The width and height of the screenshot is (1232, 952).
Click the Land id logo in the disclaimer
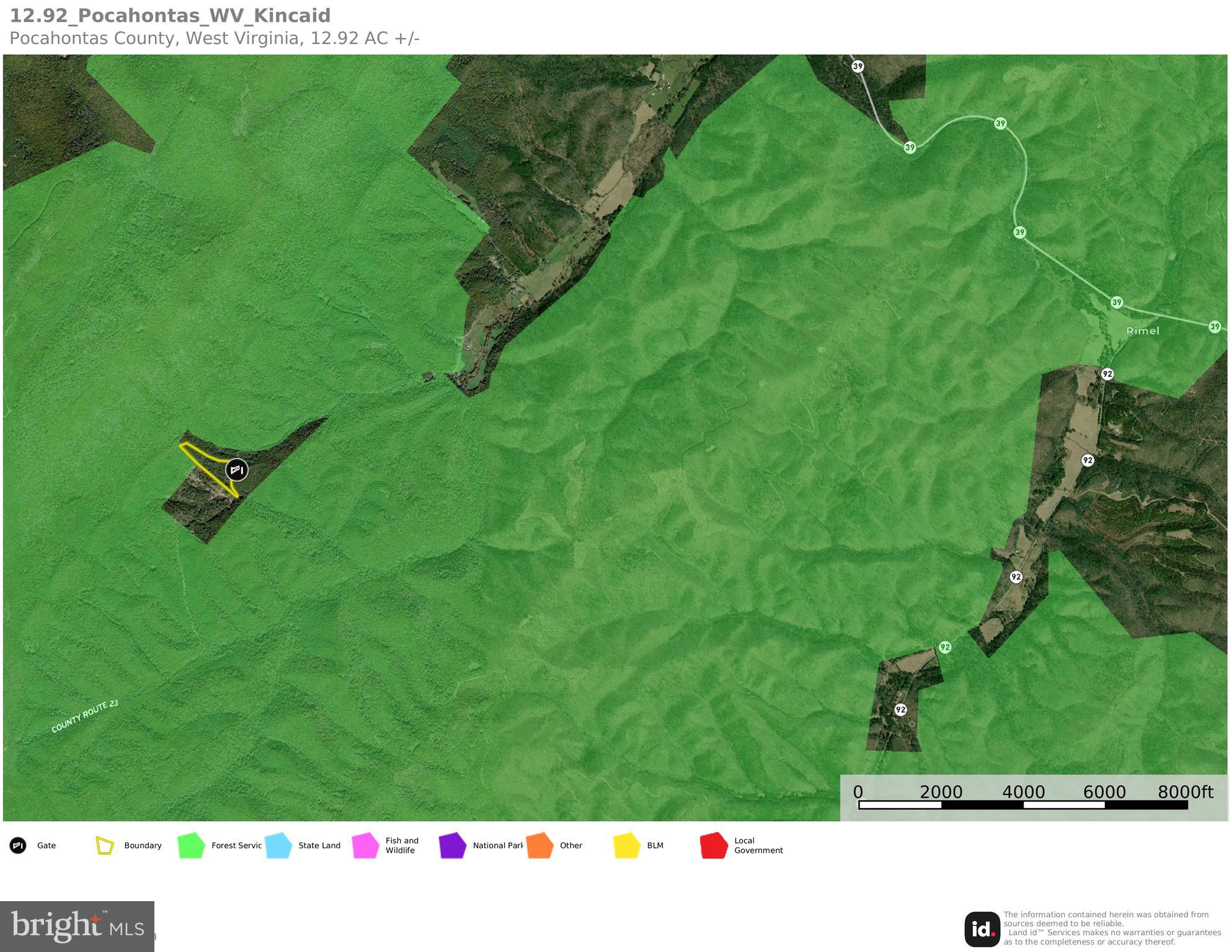click(x=981, y=927)
